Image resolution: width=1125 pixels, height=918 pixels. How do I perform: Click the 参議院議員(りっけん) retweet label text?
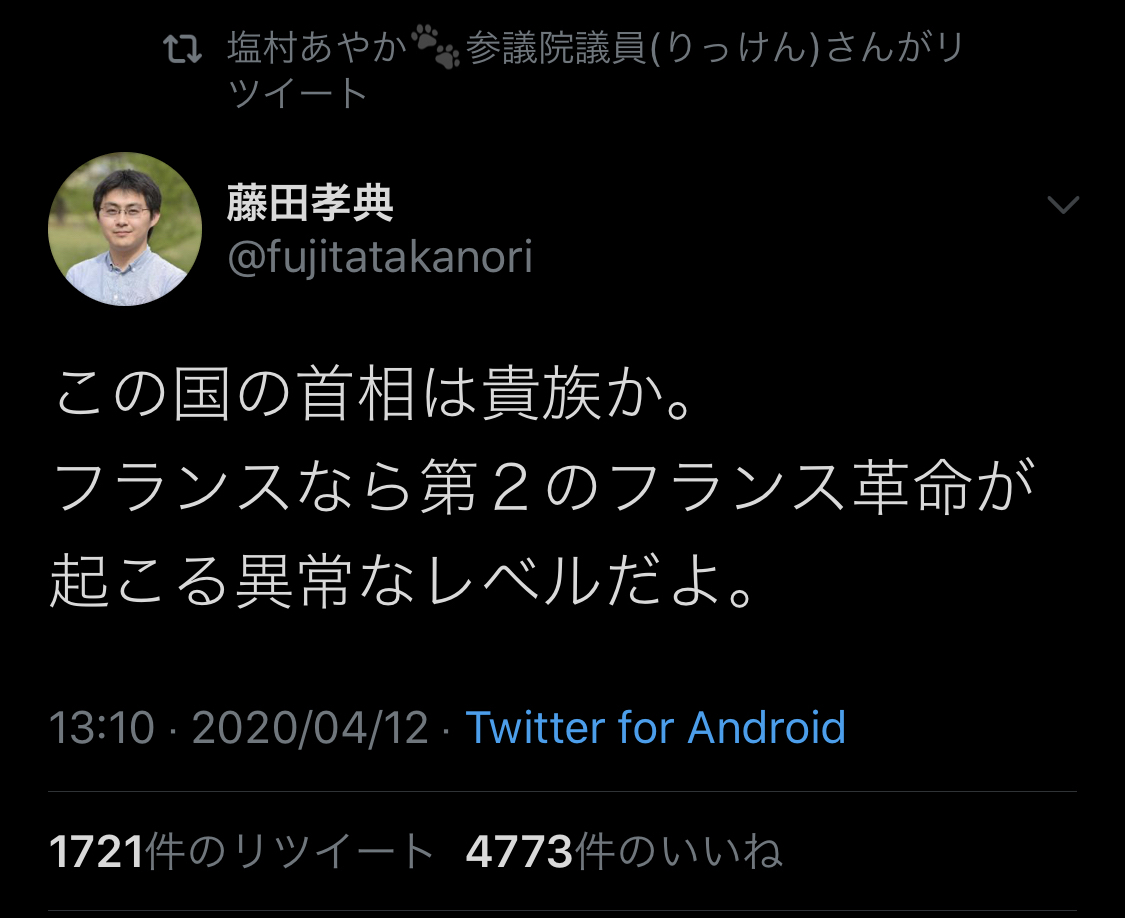(643, 48)
